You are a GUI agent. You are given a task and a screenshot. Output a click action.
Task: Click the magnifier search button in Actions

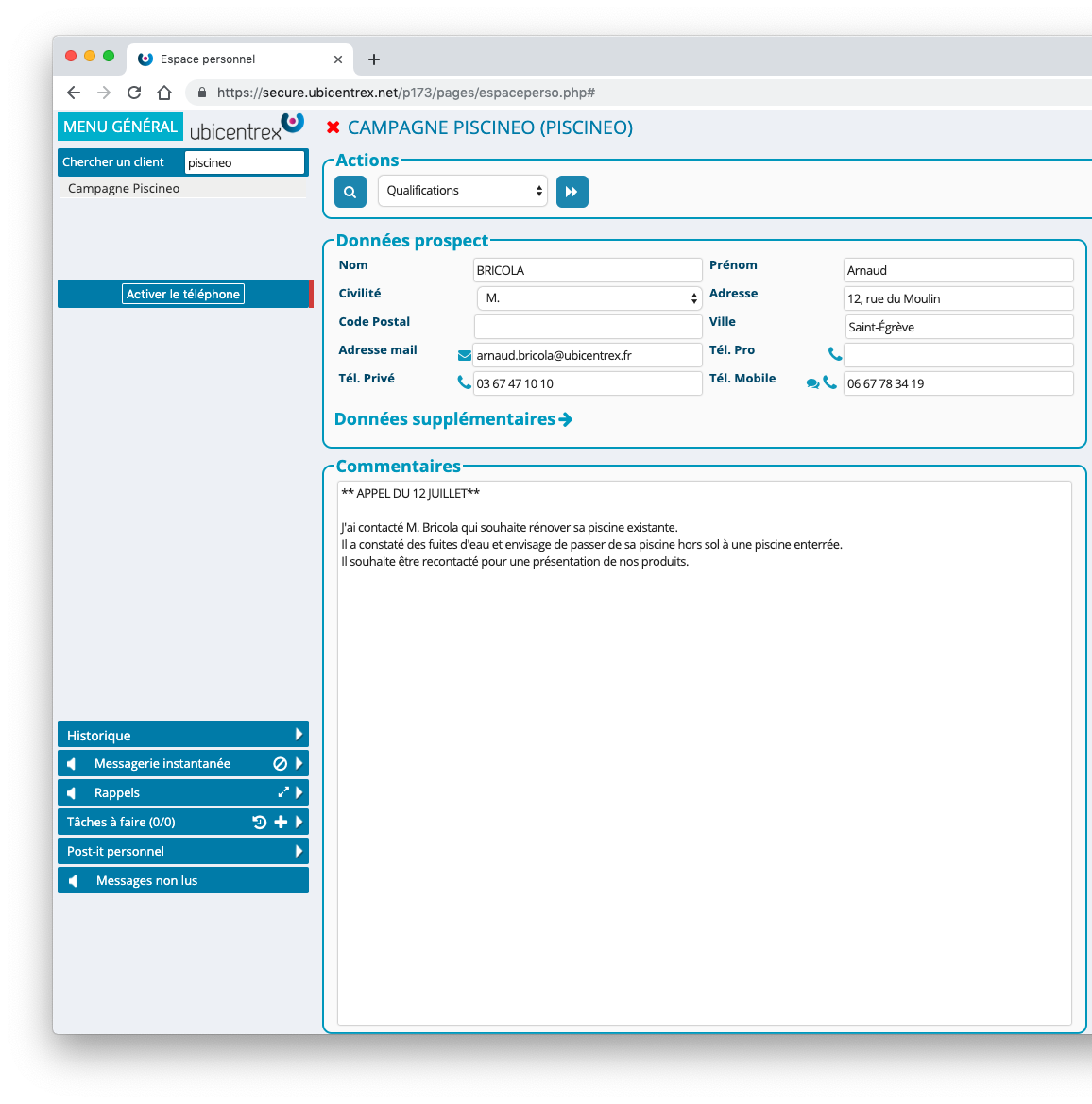pyautogui.click(x=350, y=192)
